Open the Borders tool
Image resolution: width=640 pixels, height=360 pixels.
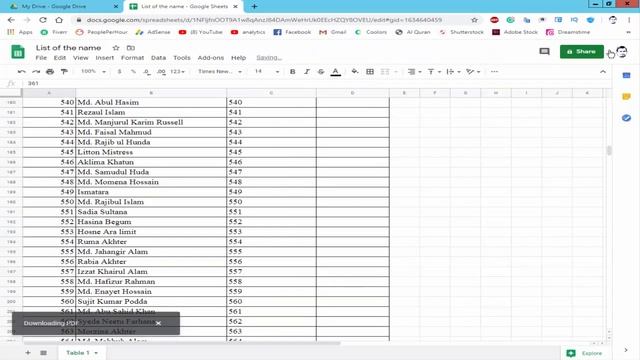tap(370, 72)
